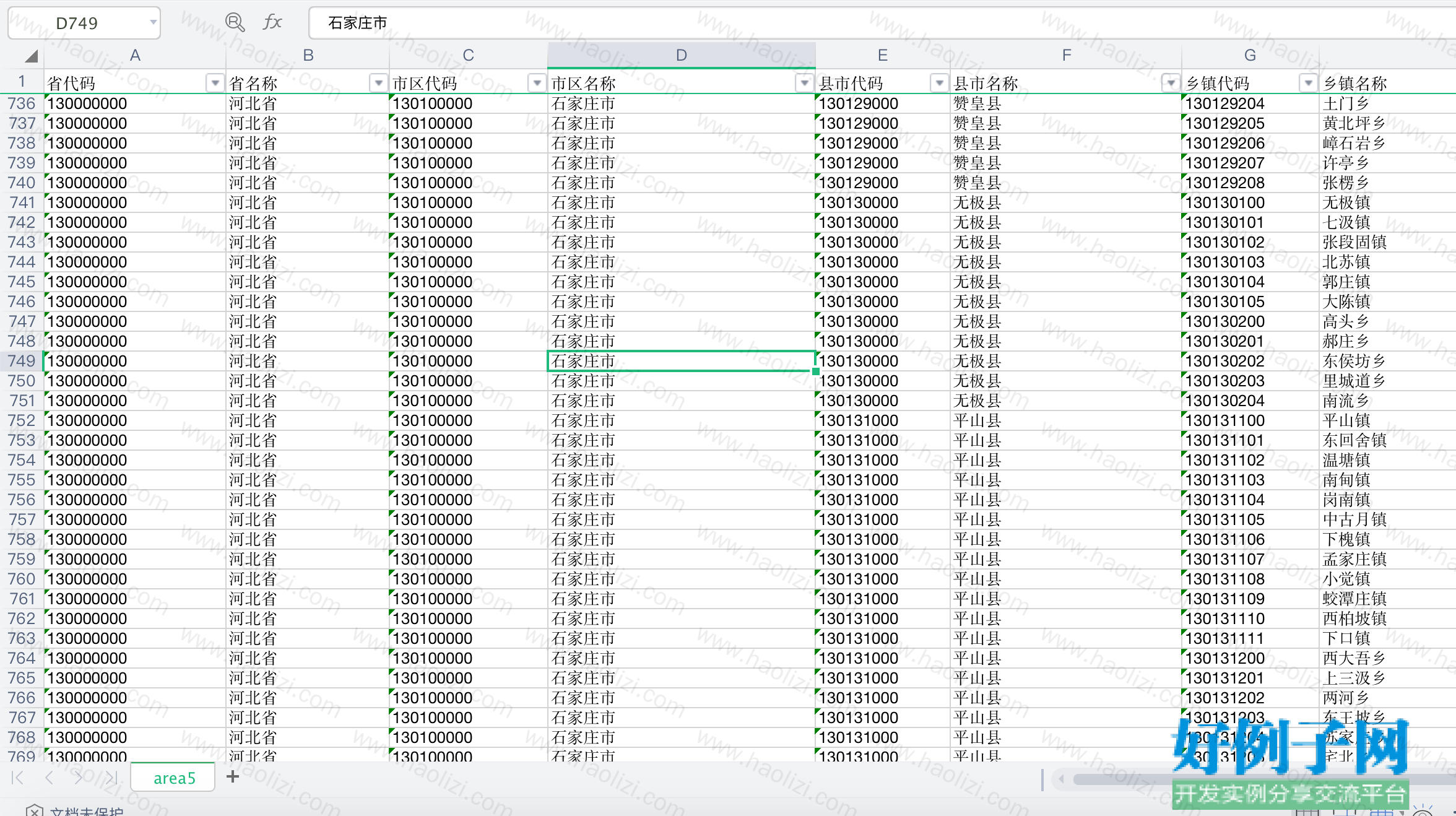Select row header 749
The width and height of the screenshot is (1456, 816).
click(22, 361)
